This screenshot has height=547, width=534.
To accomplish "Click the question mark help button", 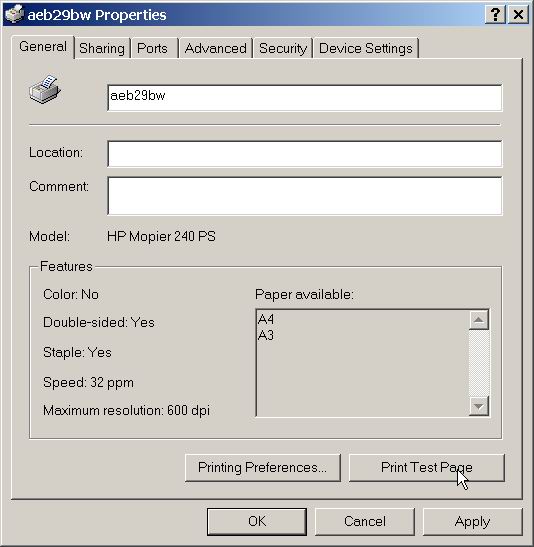I will 495,15.
